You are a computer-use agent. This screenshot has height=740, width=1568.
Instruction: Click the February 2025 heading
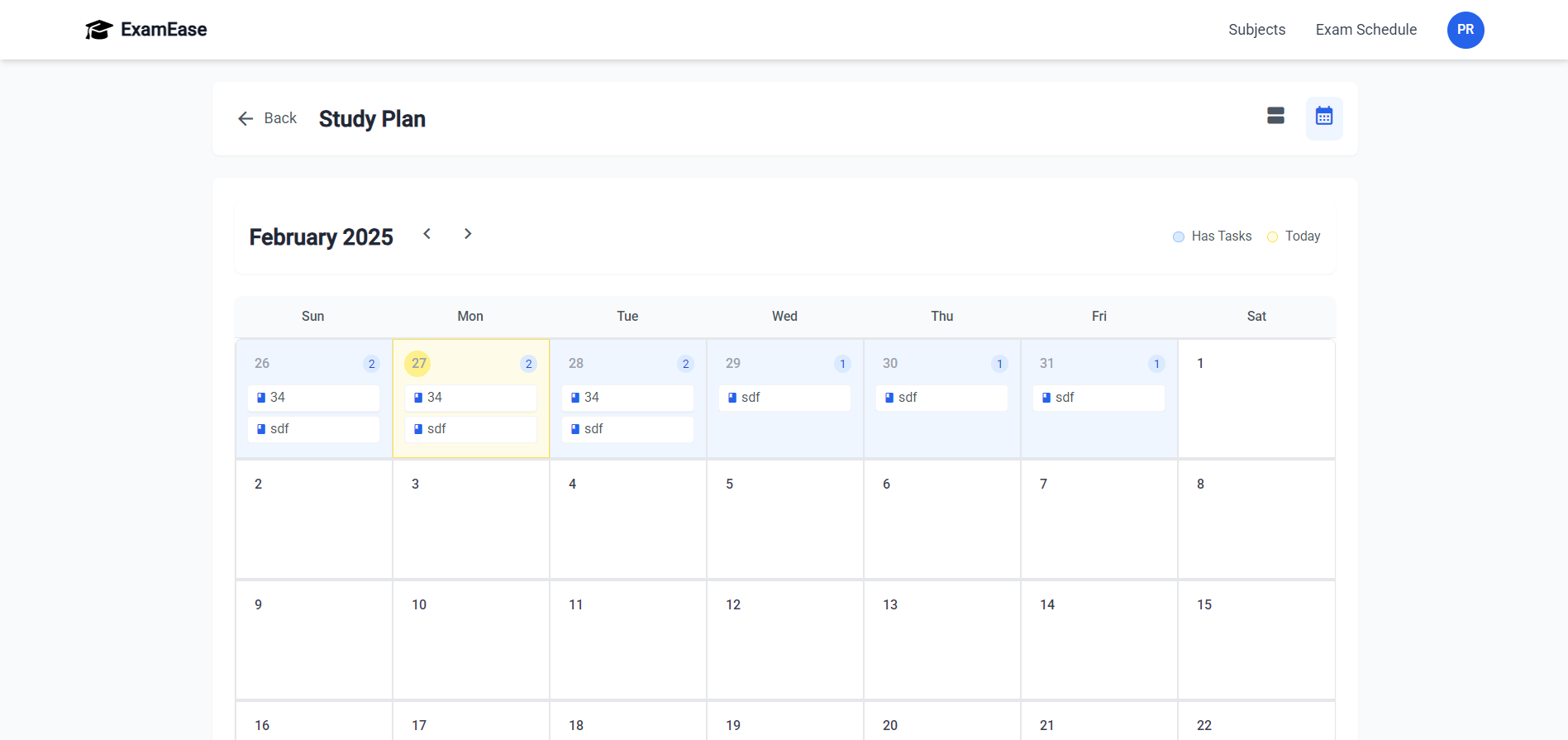click(321, 237)
